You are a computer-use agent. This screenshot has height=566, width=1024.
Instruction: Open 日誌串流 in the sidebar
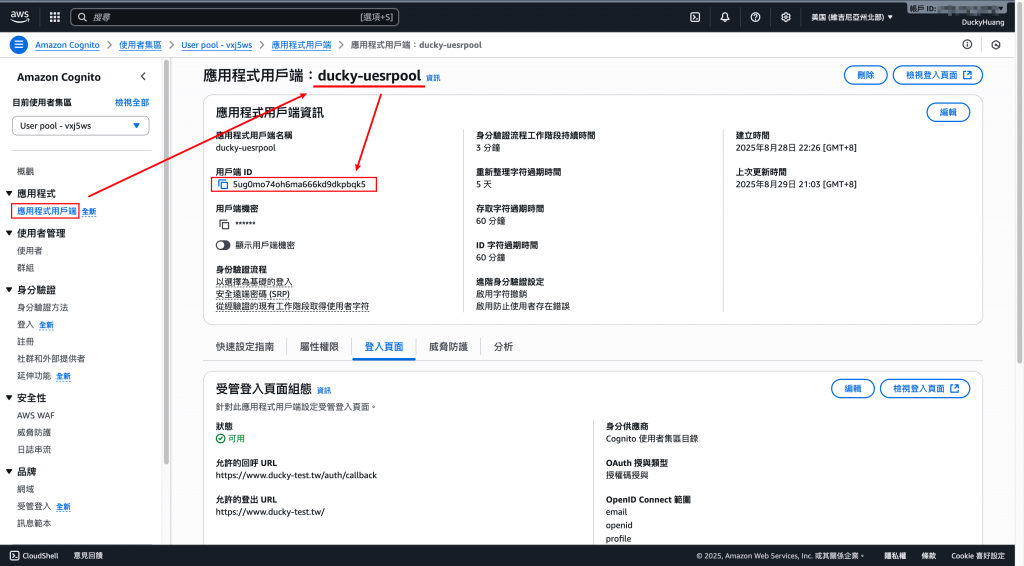point(34,449)
